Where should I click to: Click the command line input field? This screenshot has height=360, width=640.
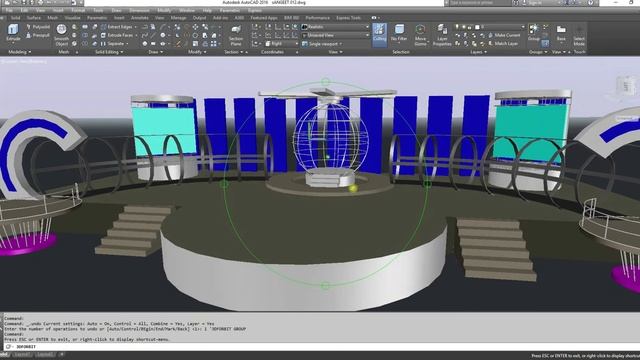pyautogui.click(x=322, y=347)
